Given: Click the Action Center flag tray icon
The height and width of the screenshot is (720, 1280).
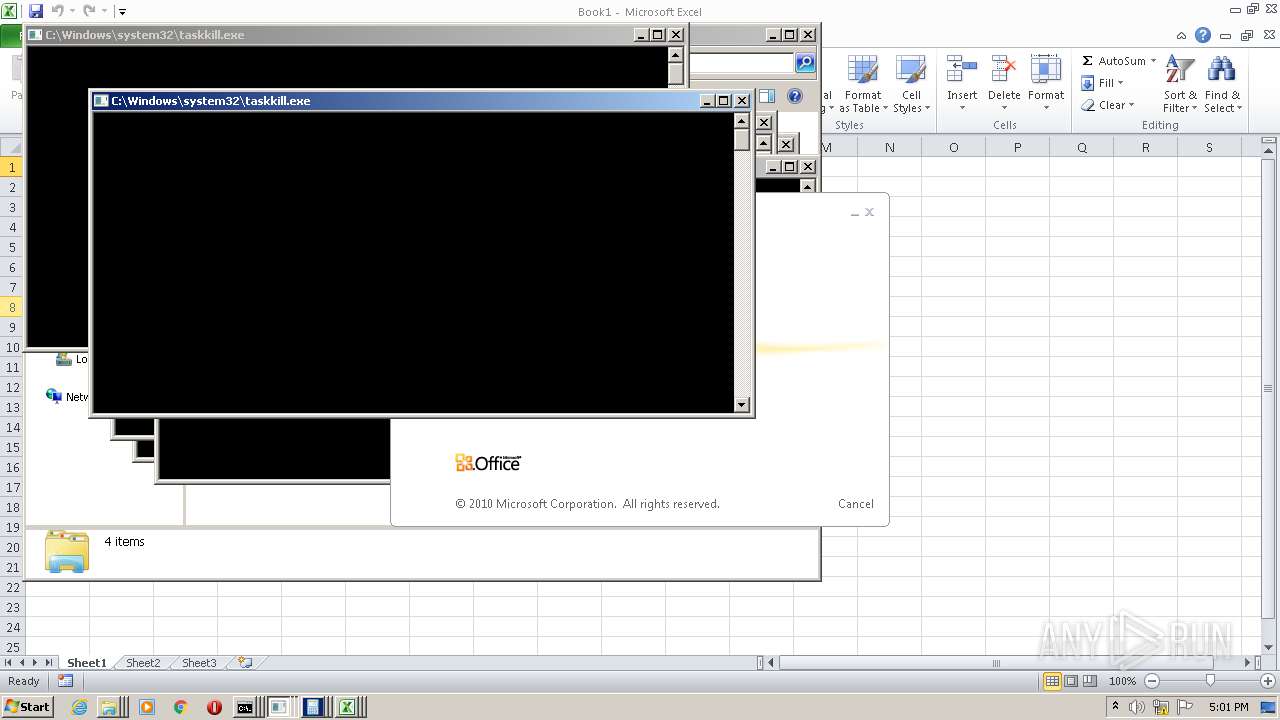Looking at the screenshot, I should [x=1186, y=707].
